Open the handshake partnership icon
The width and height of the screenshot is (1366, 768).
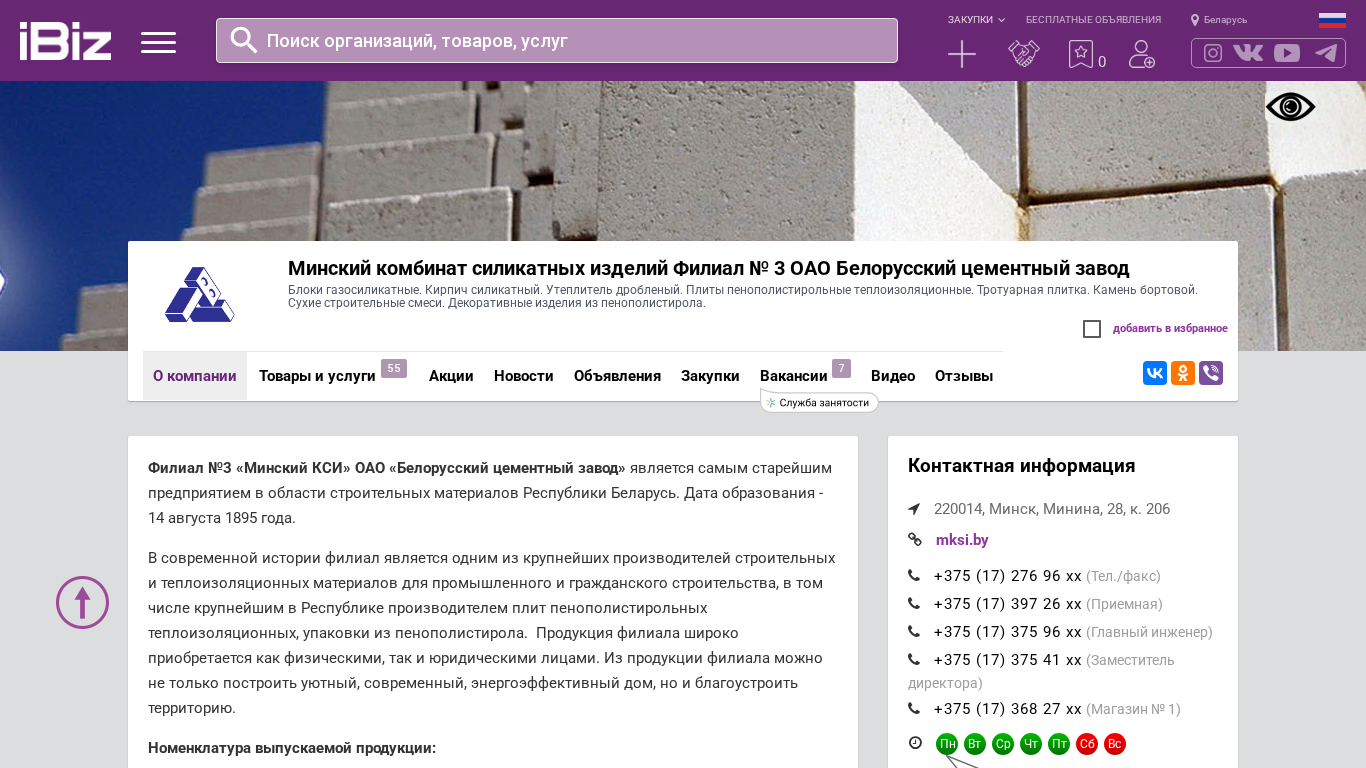[x=1024, y=54]
